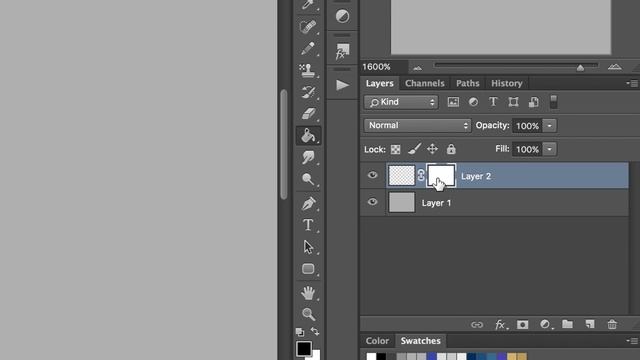Swap foreground and background colors
This screenshot has width=640, height=360.
tap(315, 331)
